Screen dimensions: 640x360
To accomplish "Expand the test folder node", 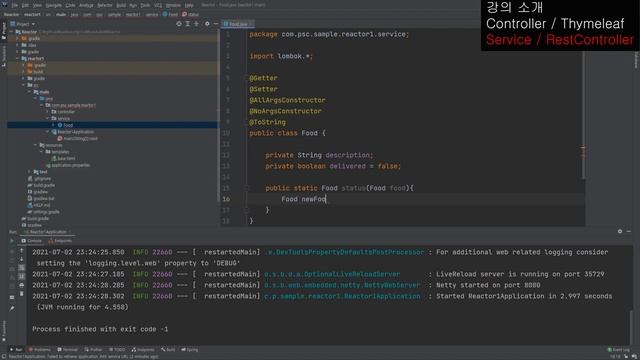I will pyautogui.click(x=30, y=172).
